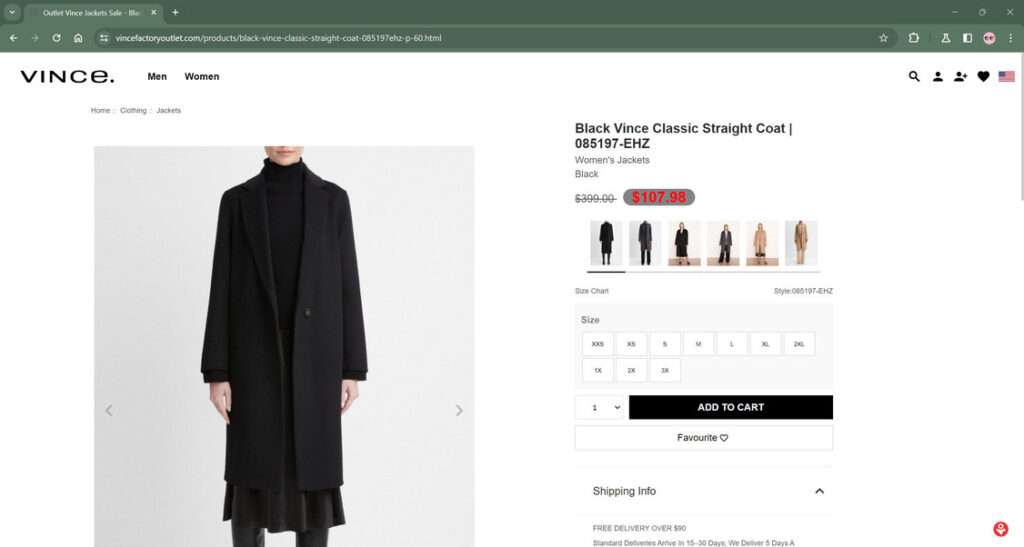Open the Women menu

pos(202,76)
